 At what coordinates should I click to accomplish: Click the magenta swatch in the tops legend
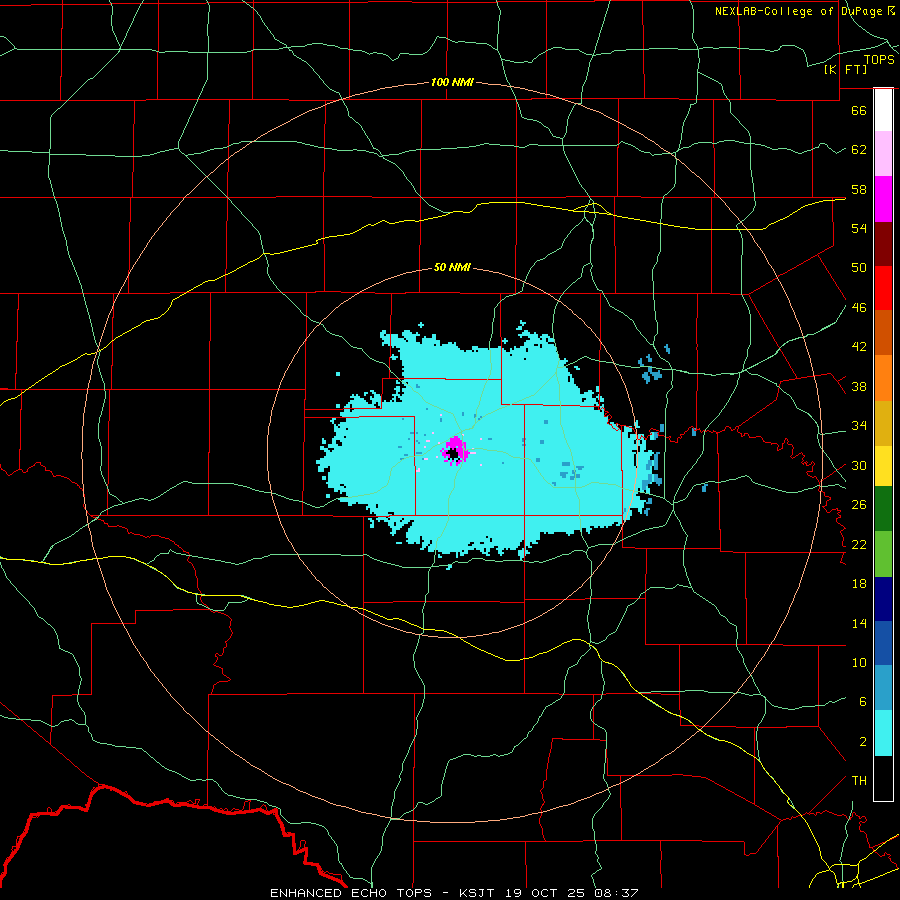pos(883,199)
